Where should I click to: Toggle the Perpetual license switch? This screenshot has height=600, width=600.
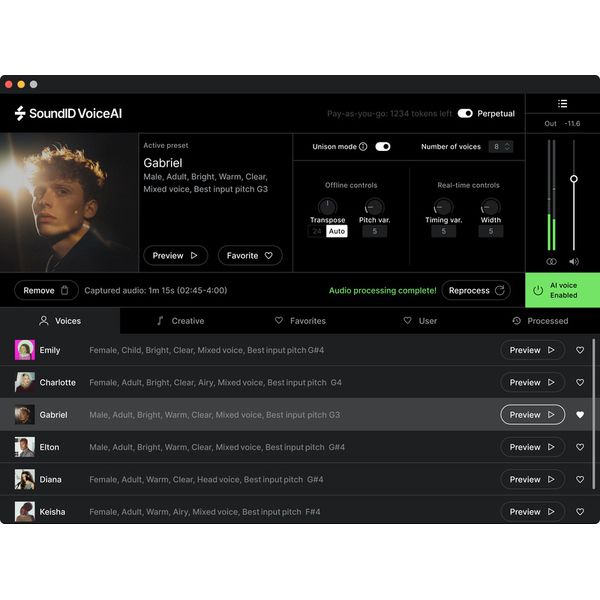[x=465, y=114]
